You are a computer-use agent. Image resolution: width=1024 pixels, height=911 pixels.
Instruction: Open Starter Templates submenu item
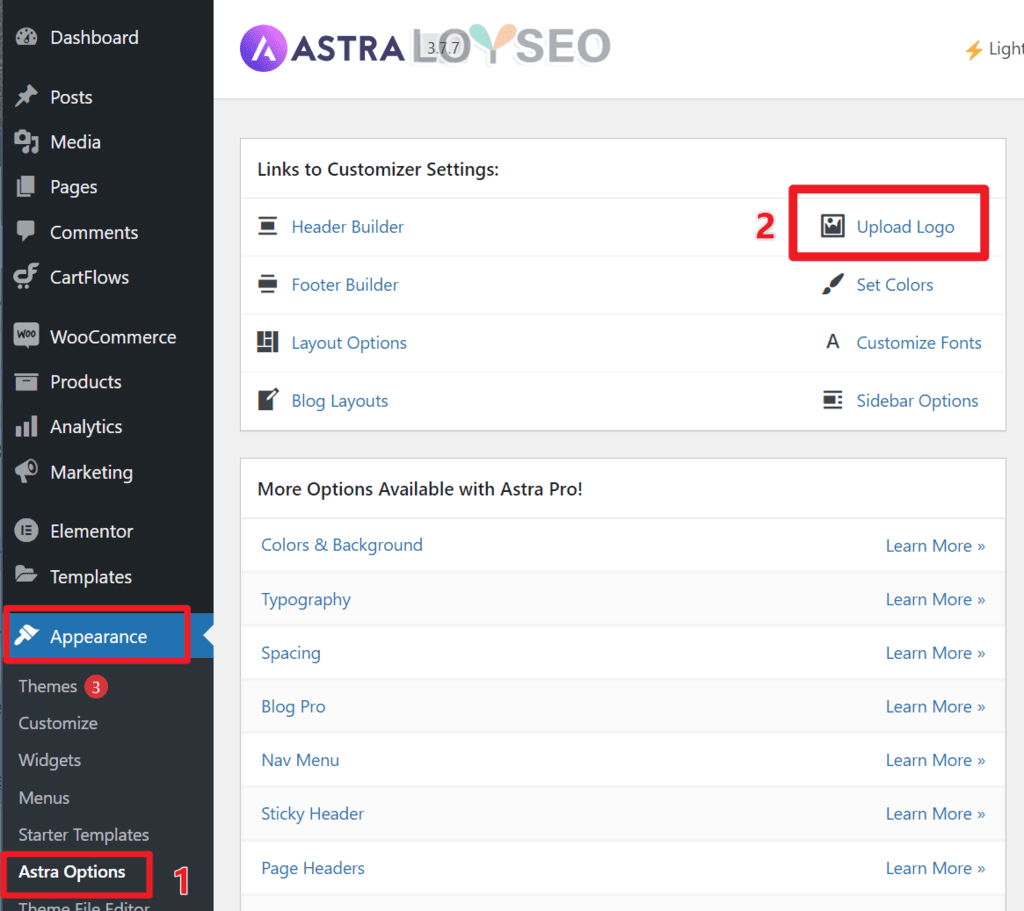(x=84, y=835)
